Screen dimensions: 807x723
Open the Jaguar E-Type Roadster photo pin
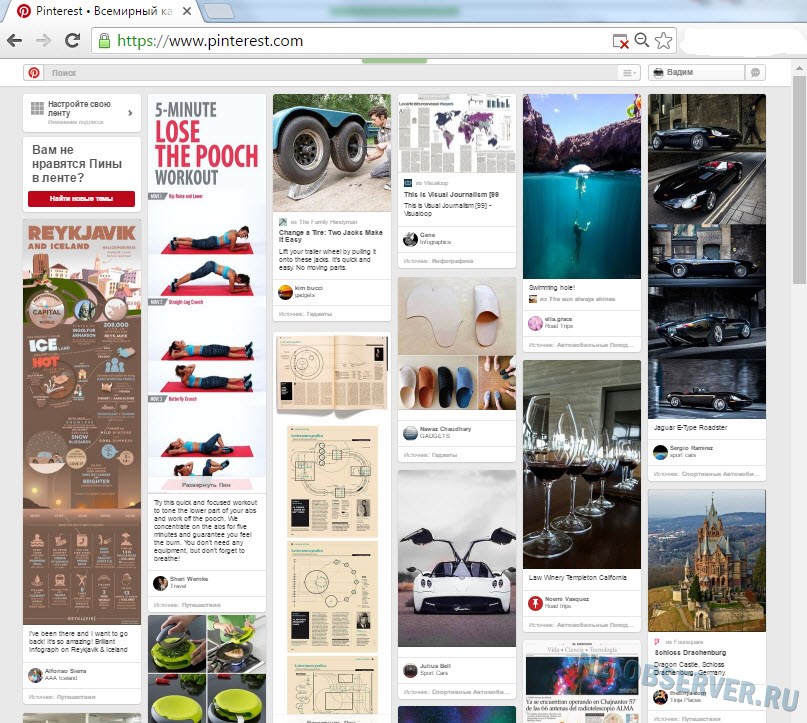(707, 256)
